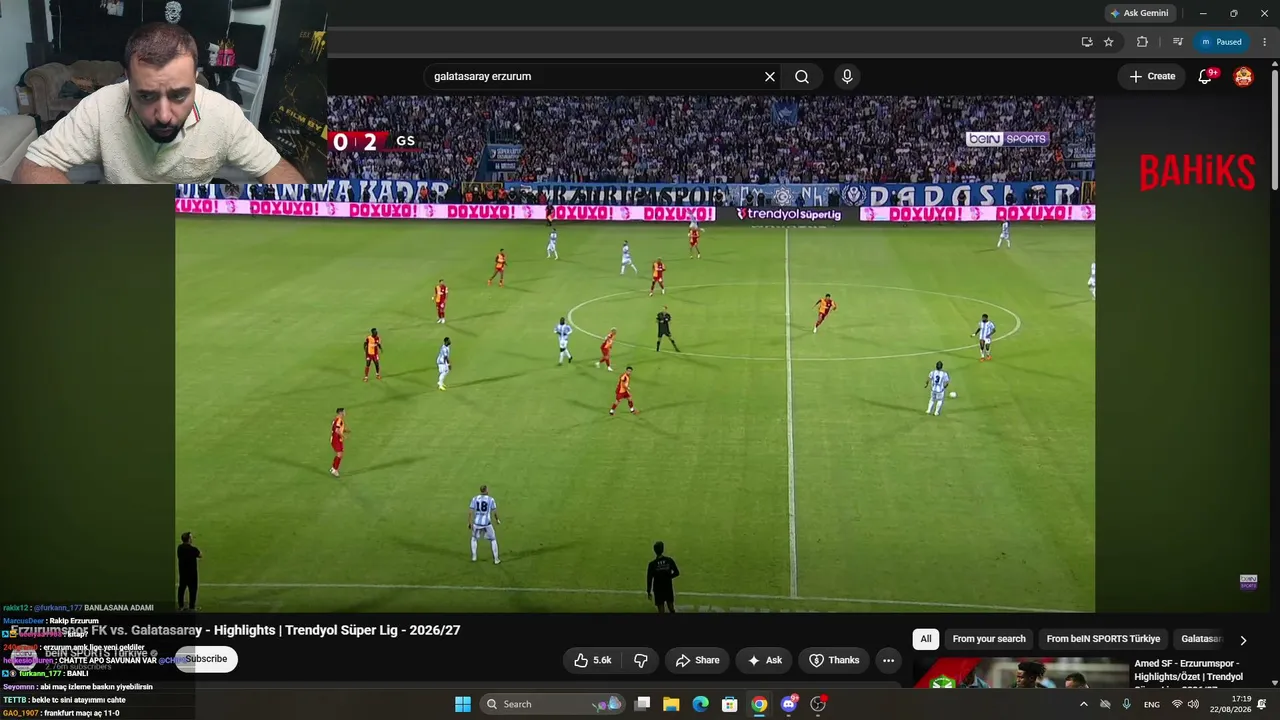Click the YouTube search magnifier button
The width and height of the screenshot is (1280, 720).
(x=802, y=77)
